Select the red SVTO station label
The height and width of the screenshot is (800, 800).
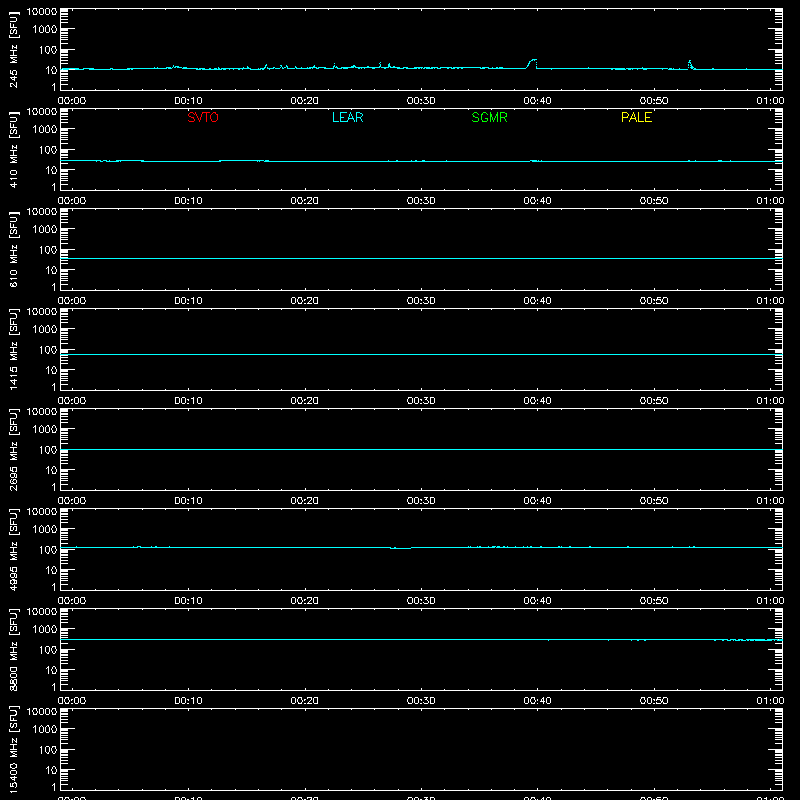(203, 117)
